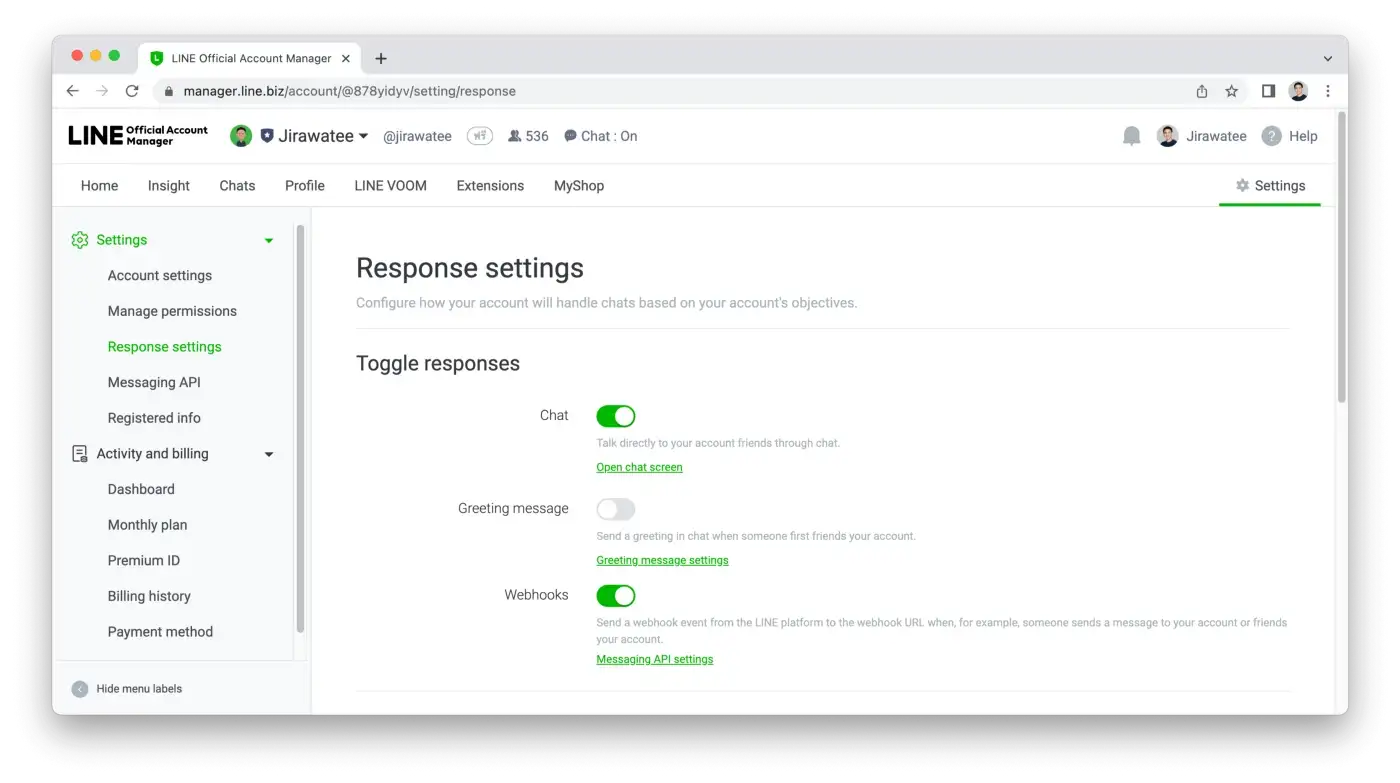The width and height of the screenshot is (1400, 783).
Task: Open the Extensions tab
Action: pyautogui.click(x=490, y=185)
